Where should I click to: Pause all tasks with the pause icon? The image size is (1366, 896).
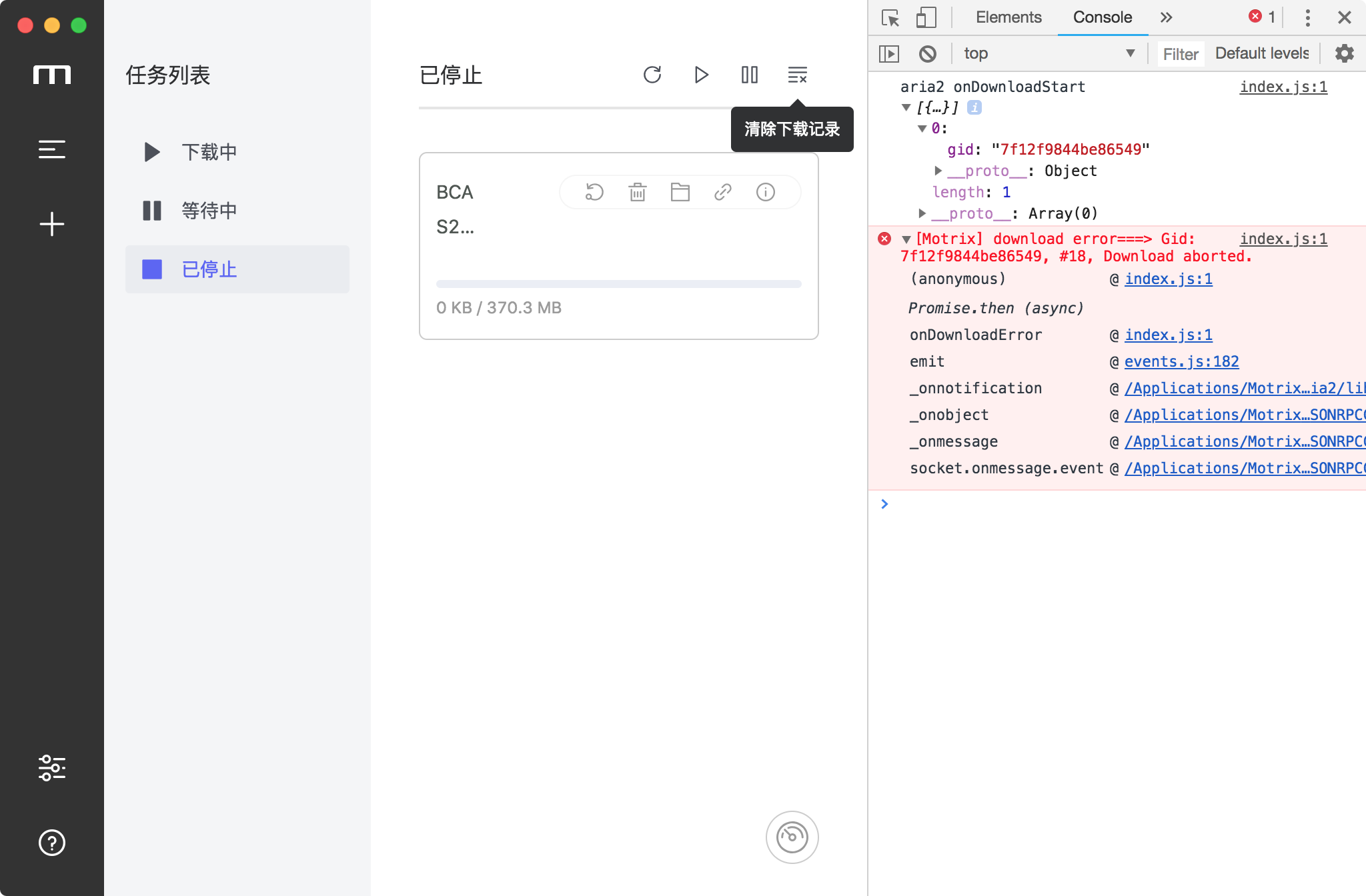click(749, 75)
